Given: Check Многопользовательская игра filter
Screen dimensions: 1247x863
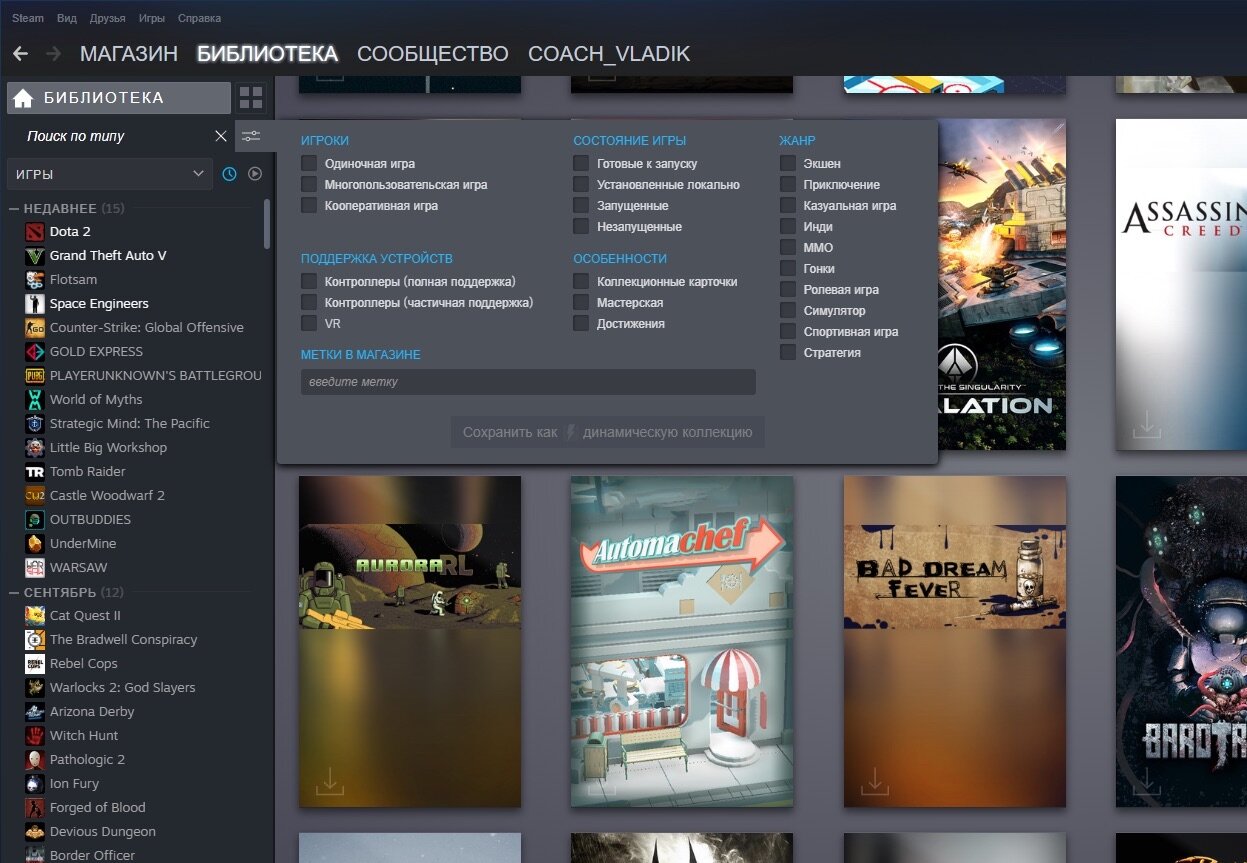Looking at the screenshot, I should tap(309, 184).
